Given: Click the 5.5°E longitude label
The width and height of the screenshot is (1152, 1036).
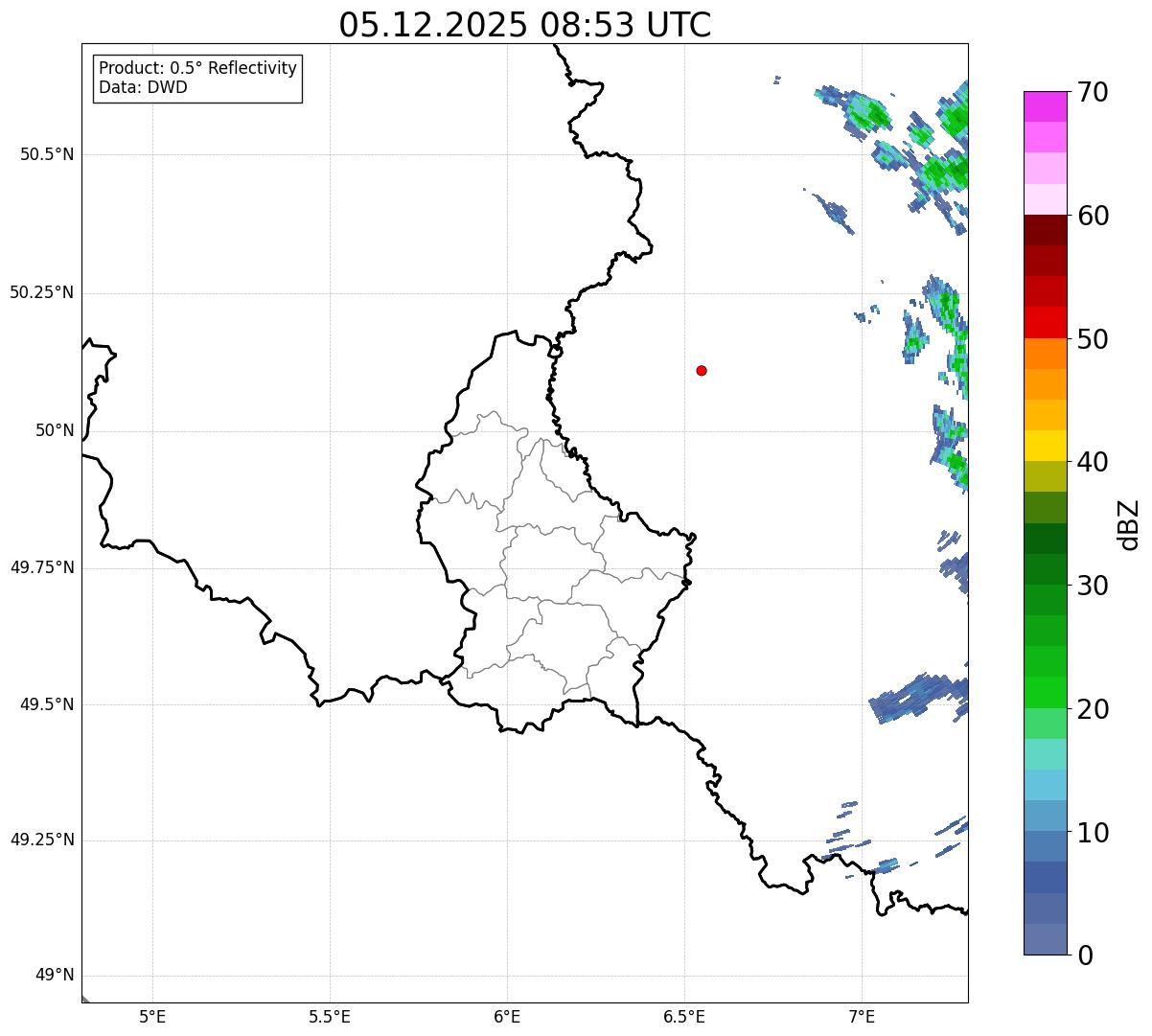Looking at the screenshot, I should [x=330, y=1016].
